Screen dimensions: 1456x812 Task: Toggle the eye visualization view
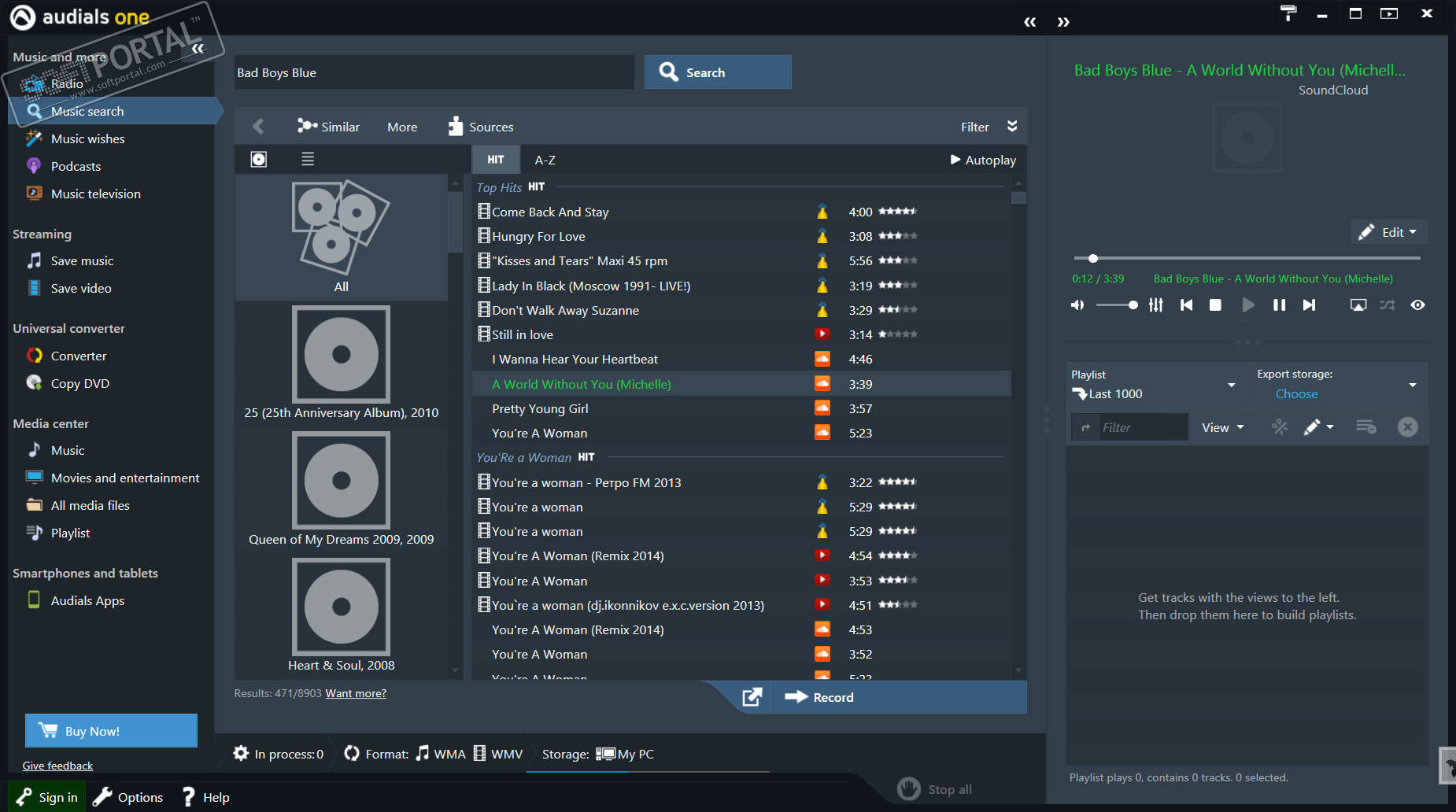click(1417, 304)
